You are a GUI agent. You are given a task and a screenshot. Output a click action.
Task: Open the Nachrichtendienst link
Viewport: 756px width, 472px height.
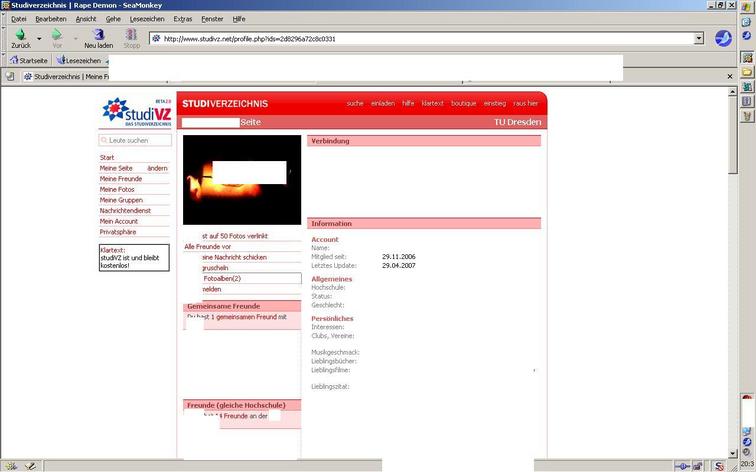[125, 211]
